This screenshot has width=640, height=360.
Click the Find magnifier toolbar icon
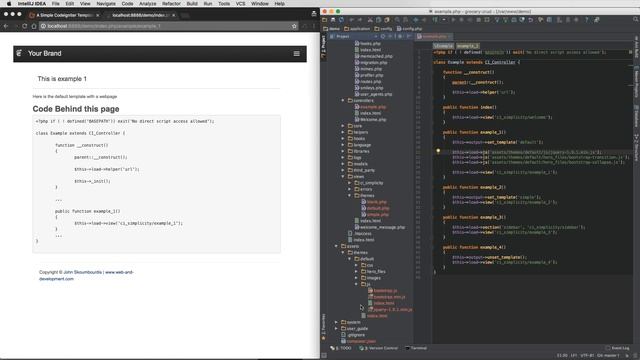(x=397, y=20)
